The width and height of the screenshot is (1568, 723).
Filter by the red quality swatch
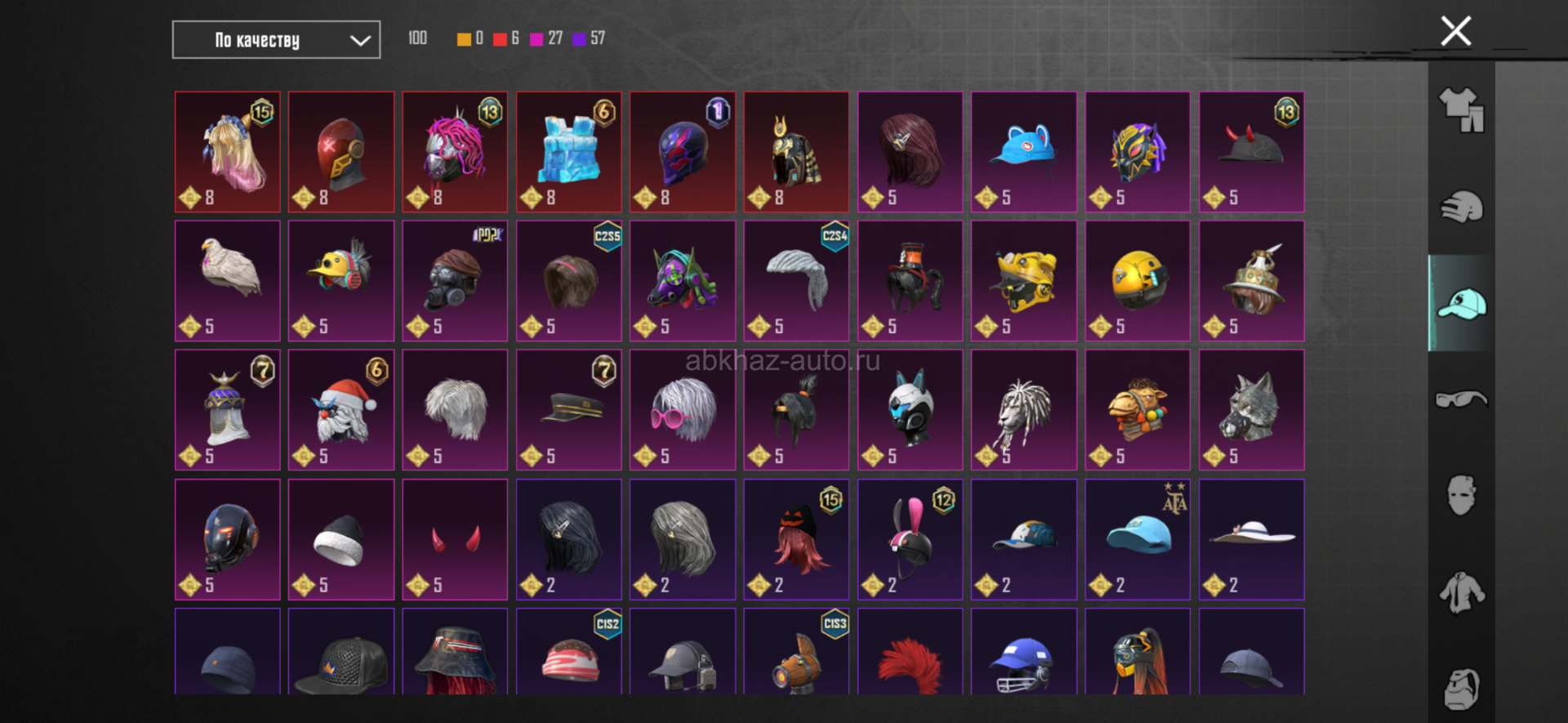pyautogui.click(x=500, y=39)
